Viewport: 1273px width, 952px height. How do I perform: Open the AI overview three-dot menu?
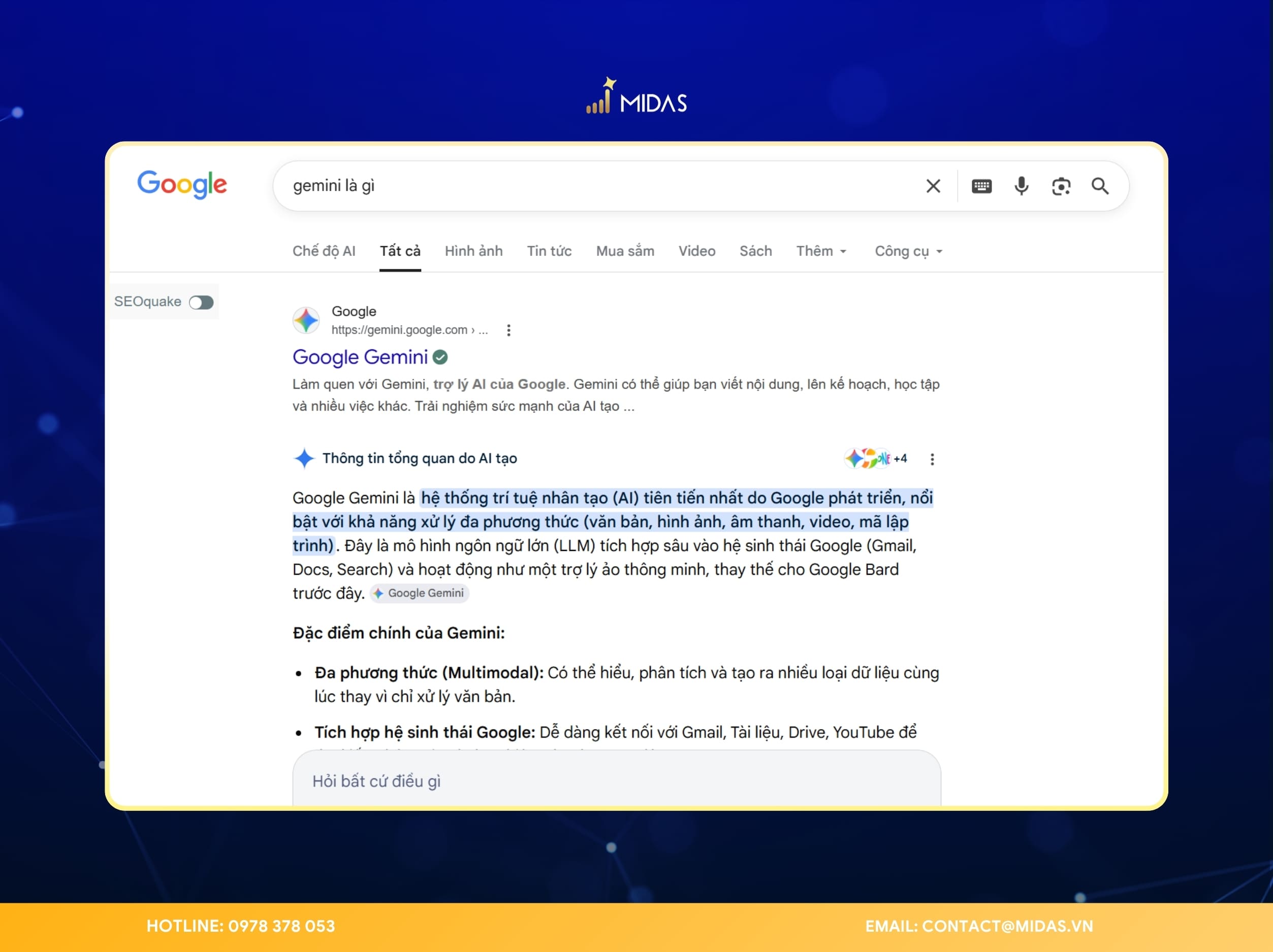pyautogui.click(x=932, y=458)
